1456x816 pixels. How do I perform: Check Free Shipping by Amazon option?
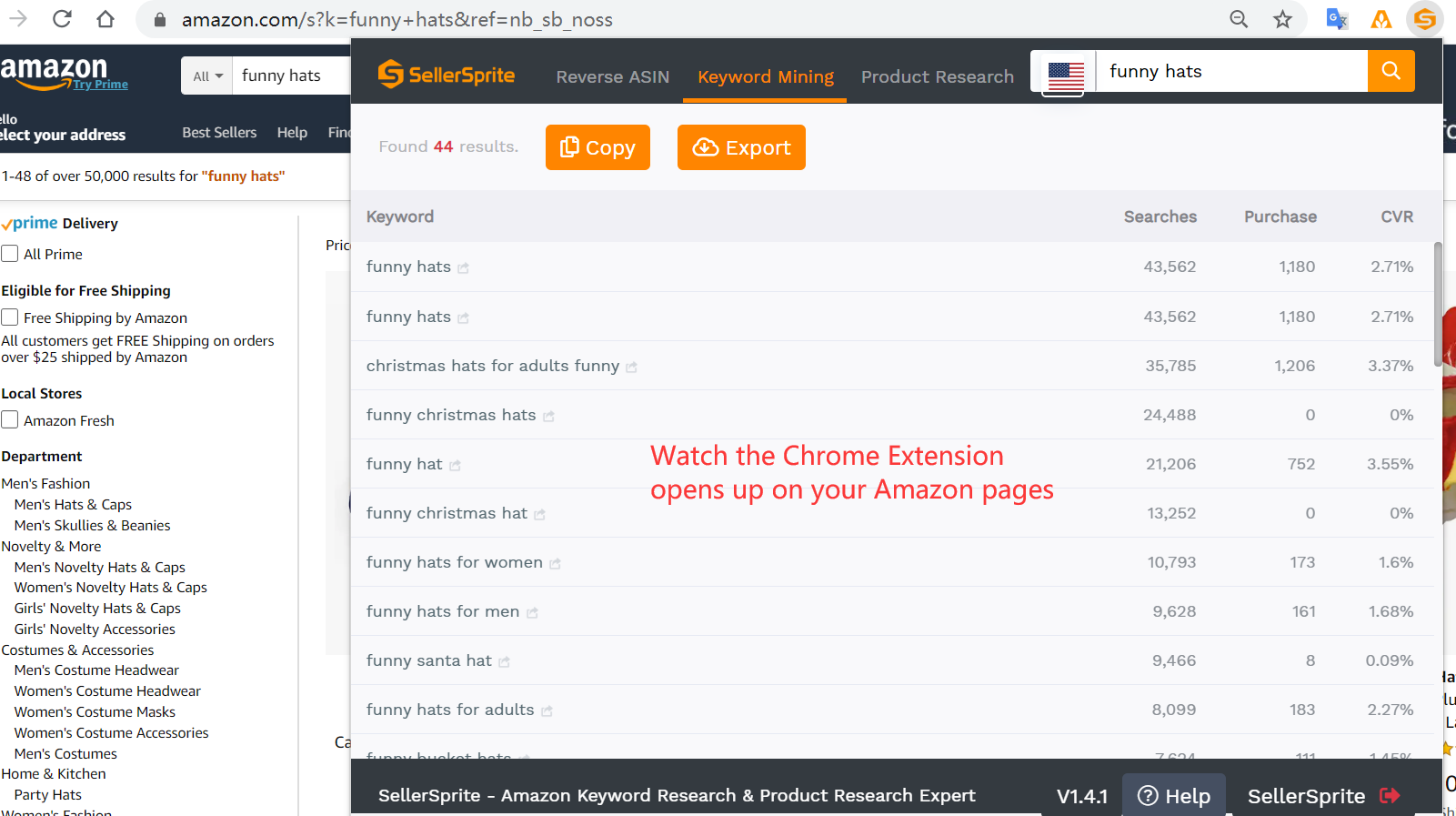pos(10,317)
